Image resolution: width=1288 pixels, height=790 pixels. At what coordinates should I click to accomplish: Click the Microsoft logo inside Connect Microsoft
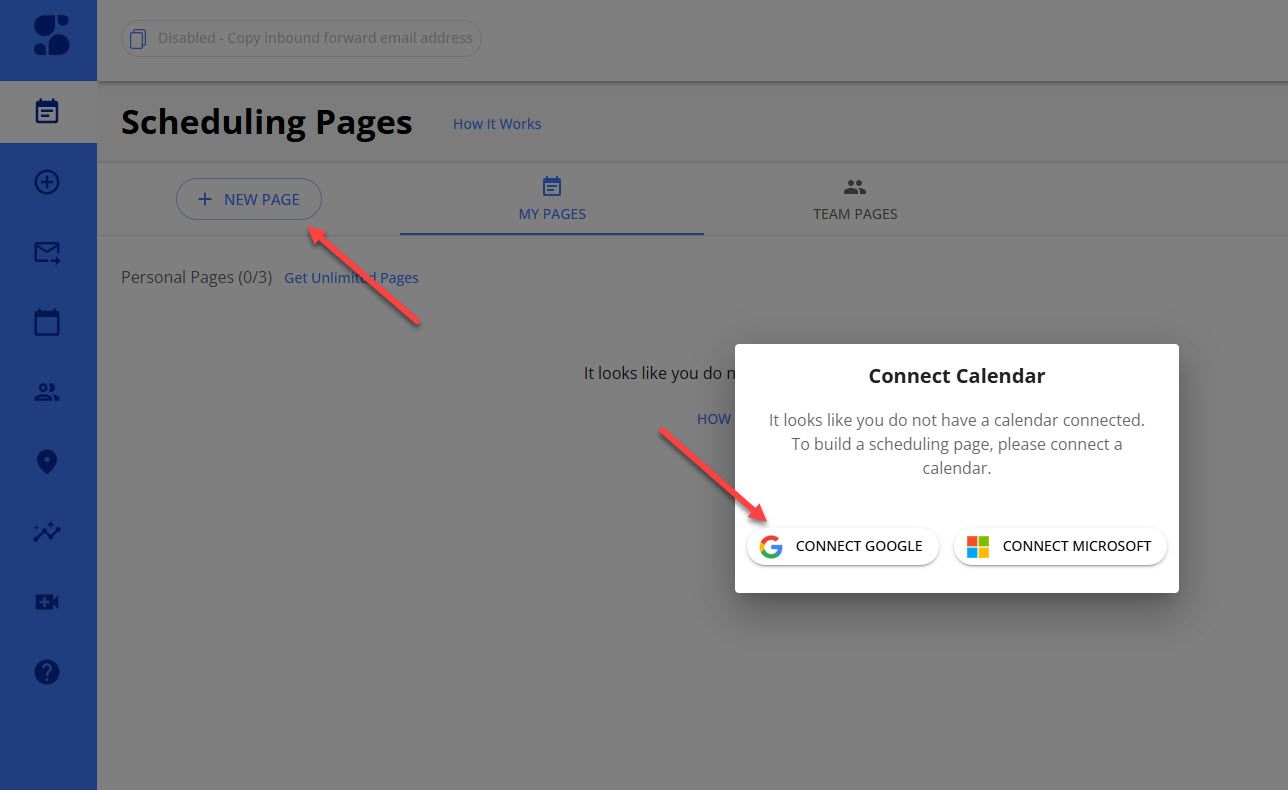click(x=977, y=546)
